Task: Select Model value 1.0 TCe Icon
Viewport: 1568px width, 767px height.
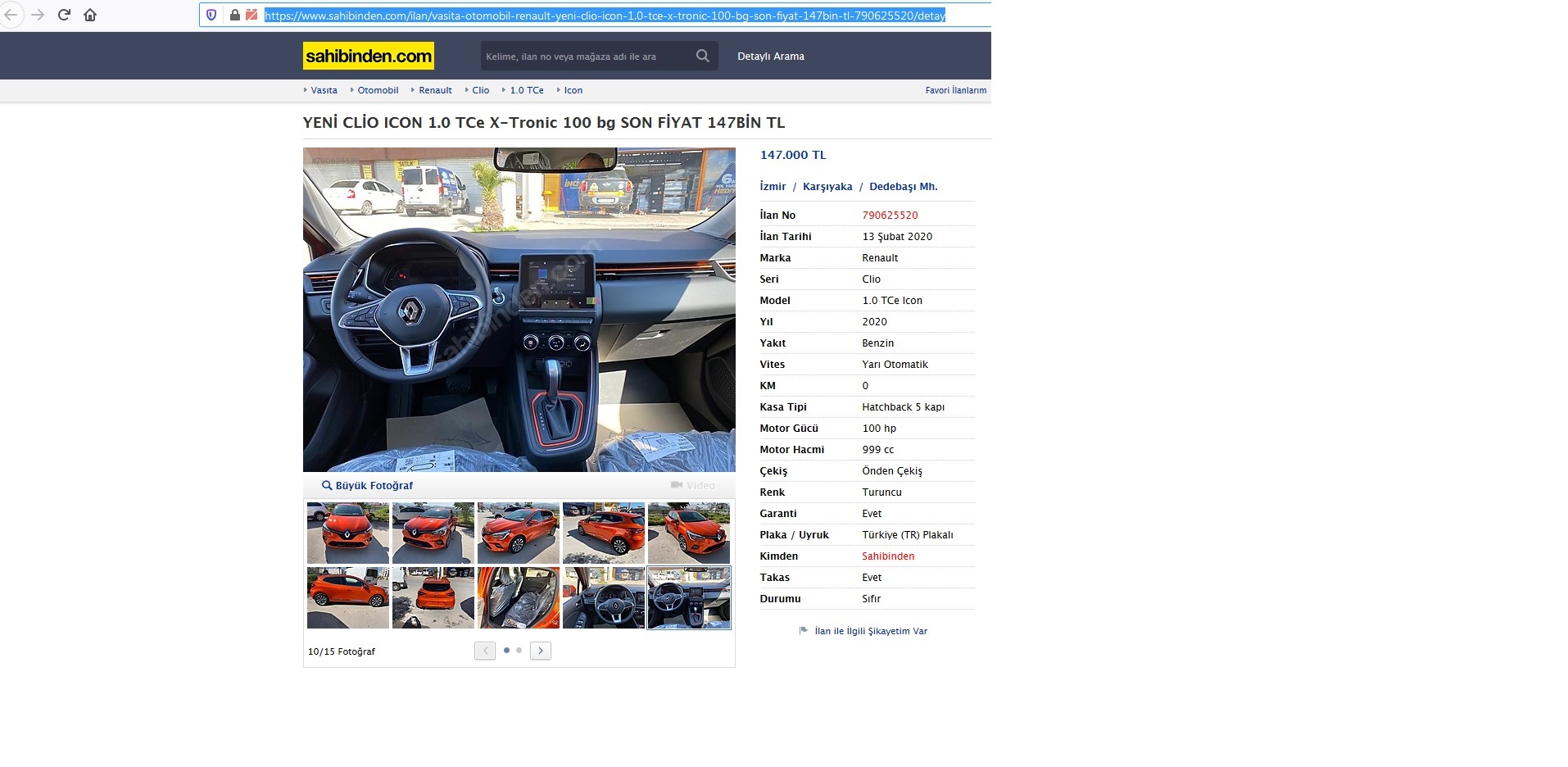Action: point(892,301)
